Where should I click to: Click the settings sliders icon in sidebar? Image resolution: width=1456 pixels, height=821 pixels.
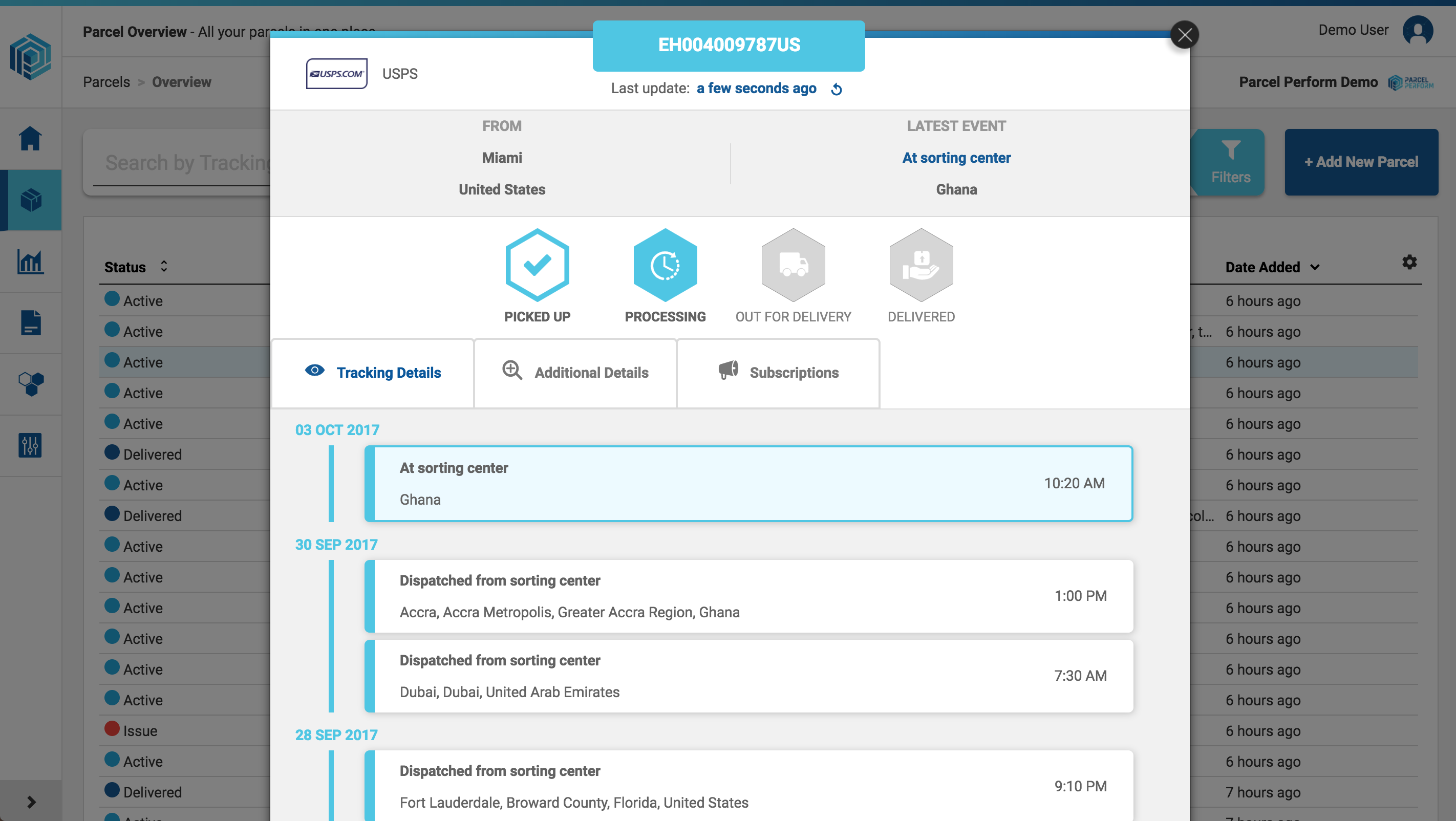[31, 446]
